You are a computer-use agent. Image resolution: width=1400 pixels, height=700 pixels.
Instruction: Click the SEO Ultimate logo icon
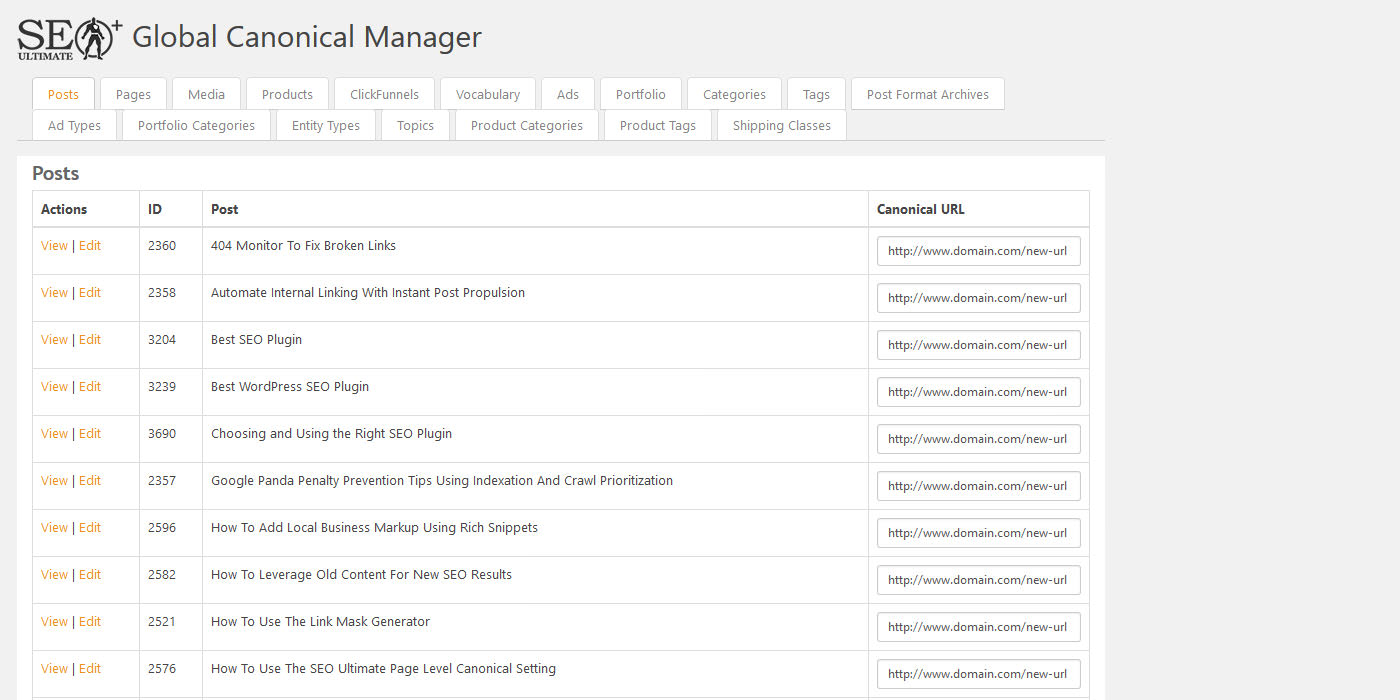[x=69, y=38]
